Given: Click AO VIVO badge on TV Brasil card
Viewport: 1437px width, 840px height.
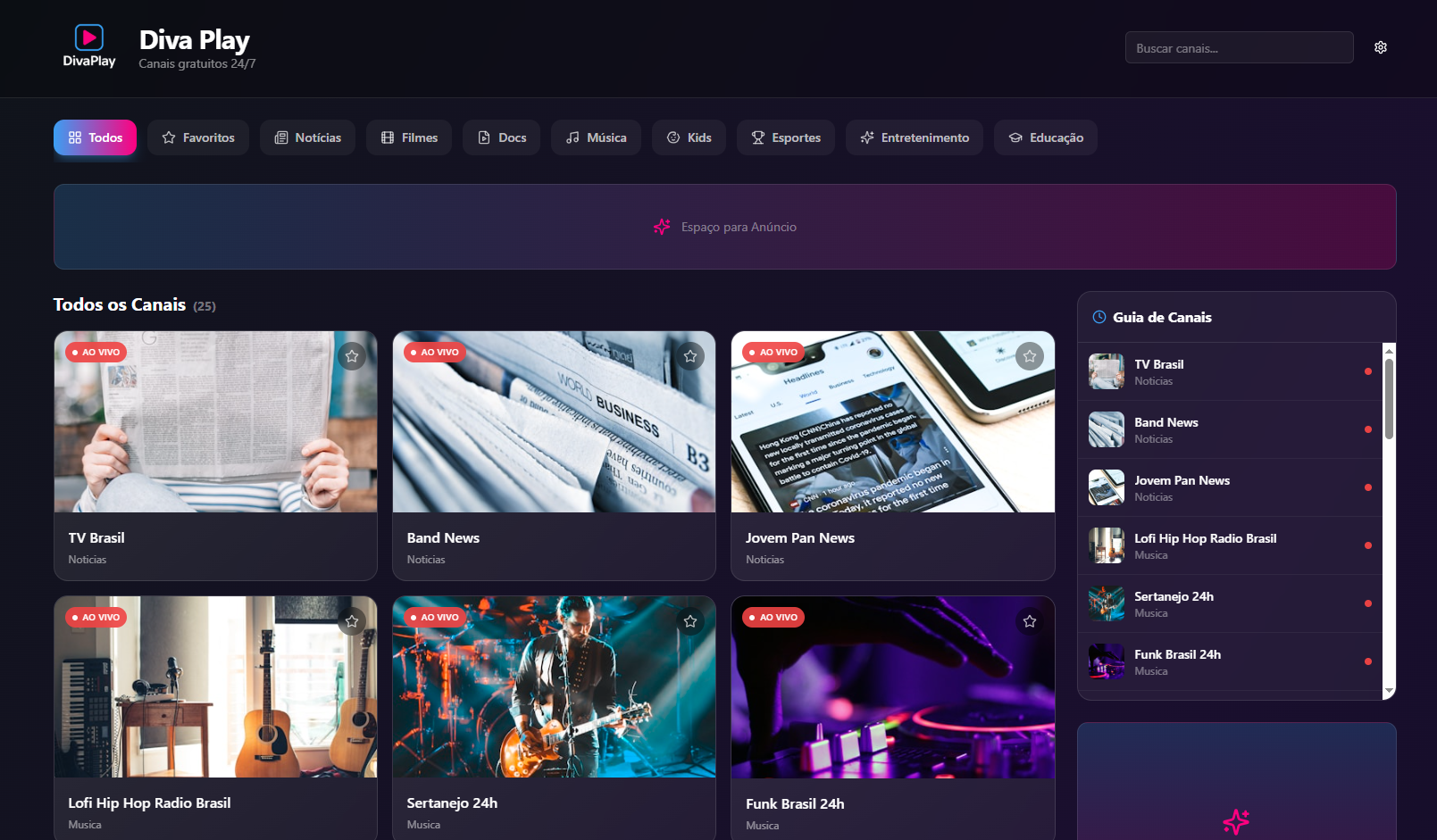Looking at the screenshot, I should tap(96, 353).
